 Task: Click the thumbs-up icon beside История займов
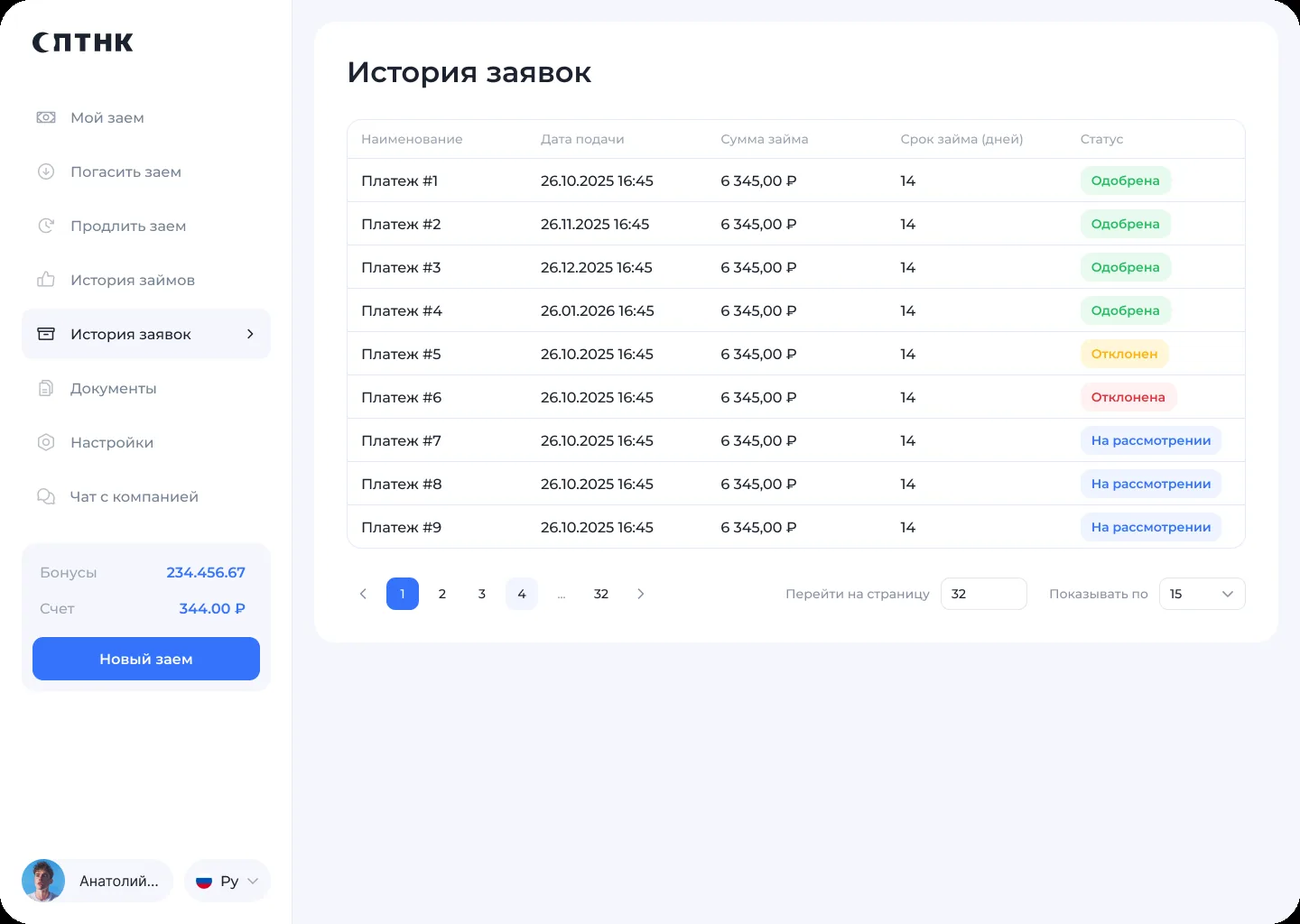pyautogui.click(x=46, y=280)
